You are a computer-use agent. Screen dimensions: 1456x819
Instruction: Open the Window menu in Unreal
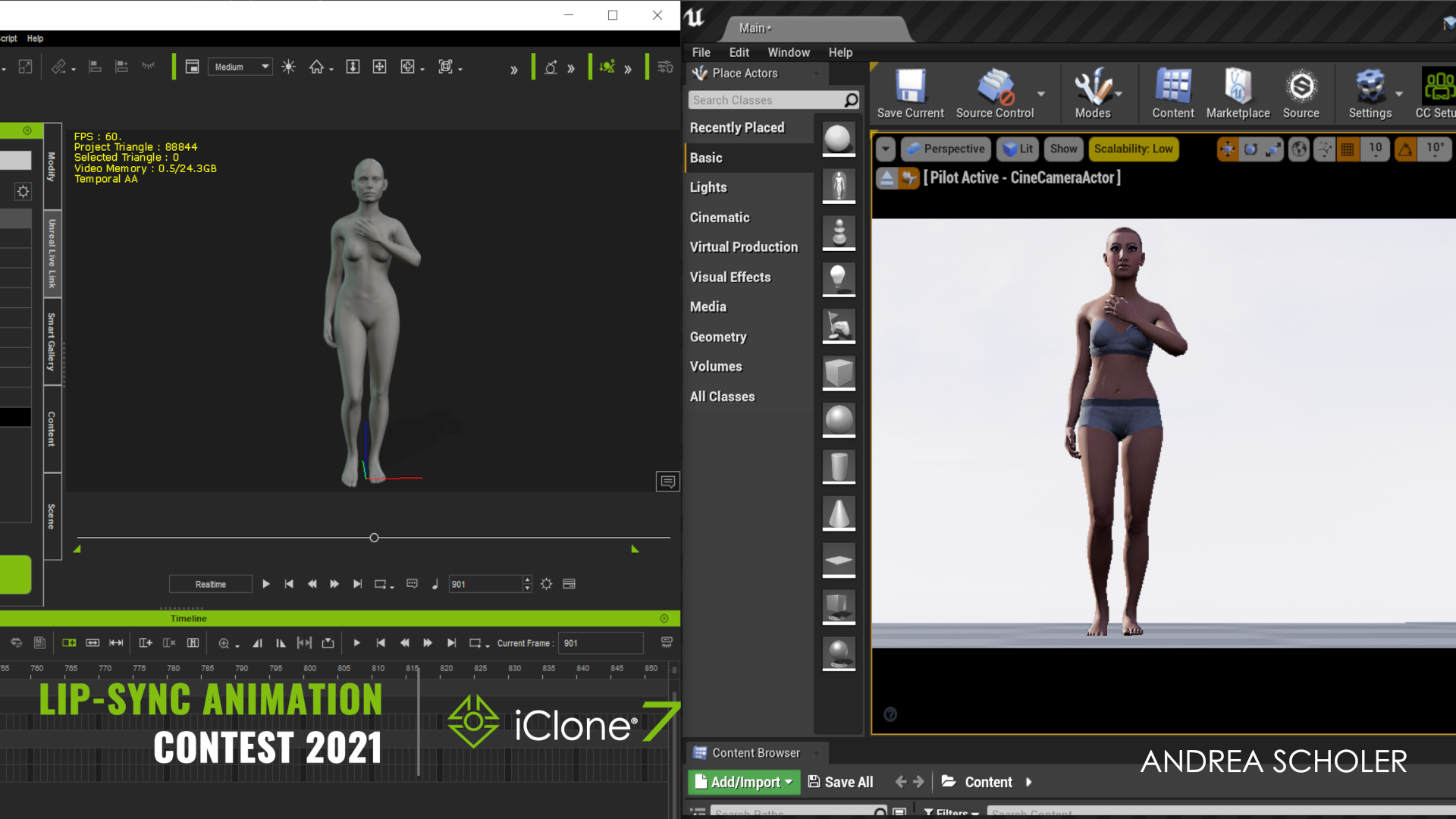pyautogui.click(x=789, y=52)
